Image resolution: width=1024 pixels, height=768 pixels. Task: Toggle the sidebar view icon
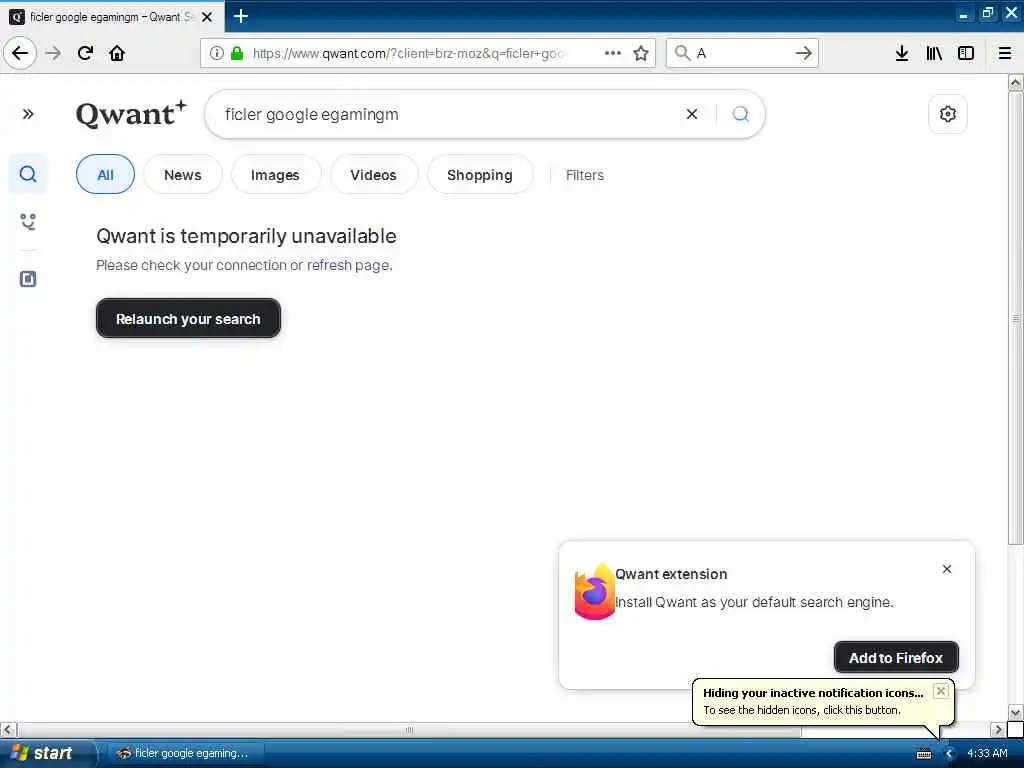pos(966,53)
